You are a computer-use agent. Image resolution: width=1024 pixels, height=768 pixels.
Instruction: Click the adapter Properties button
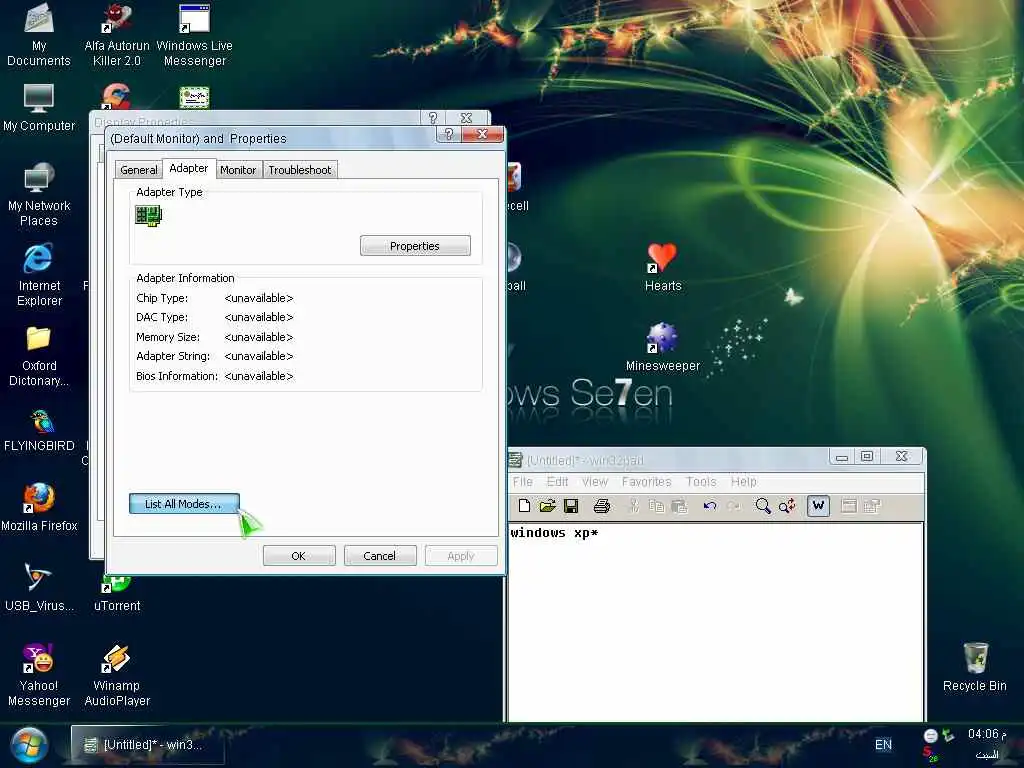(x=415, y=246)
